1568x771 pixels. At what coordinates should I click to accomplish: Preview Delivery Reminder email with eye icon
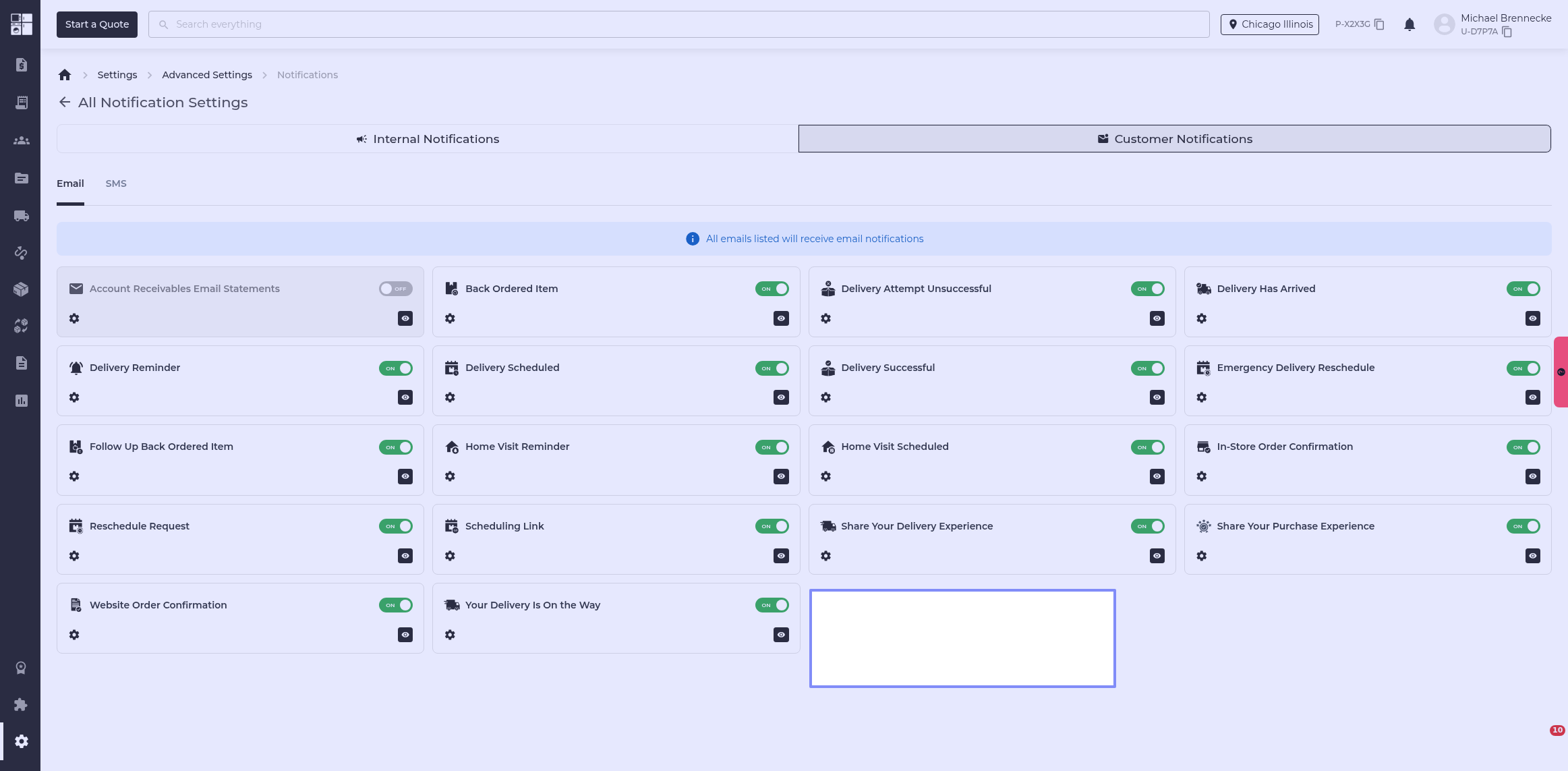pyautogui.click(x=405, y=397)
